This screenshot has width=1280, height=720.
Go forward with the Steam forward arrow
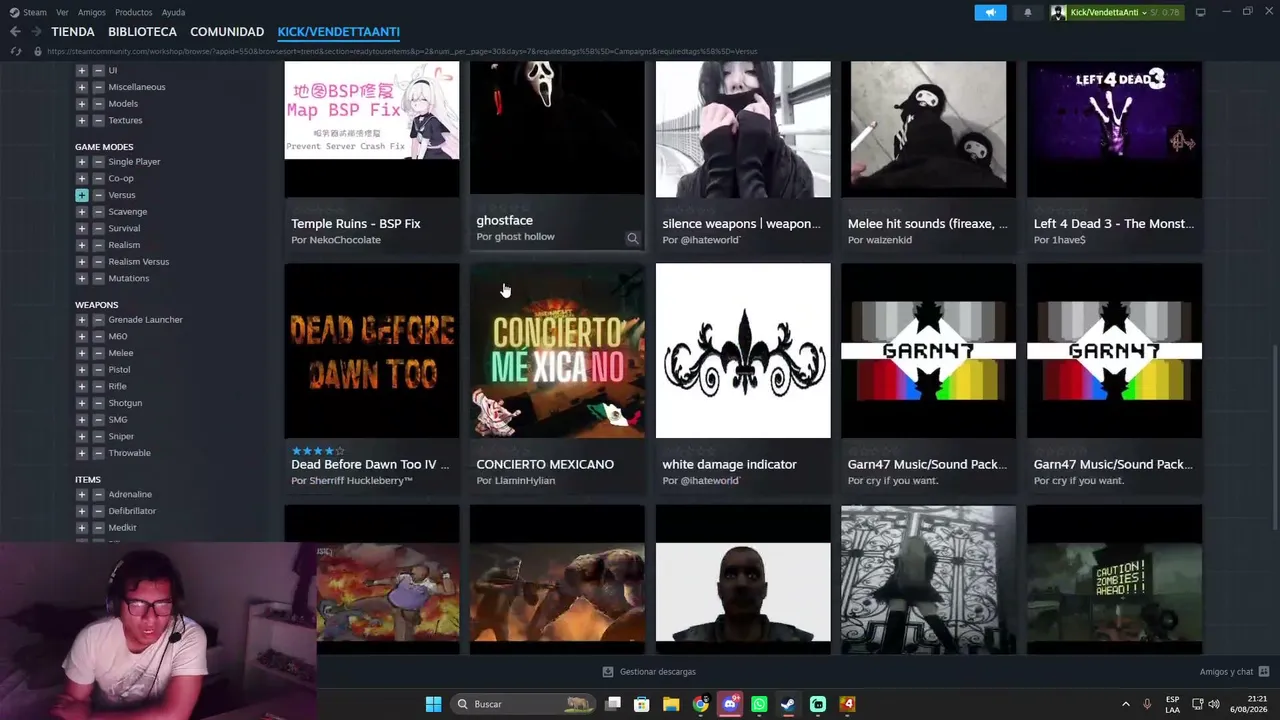(34, 32)
